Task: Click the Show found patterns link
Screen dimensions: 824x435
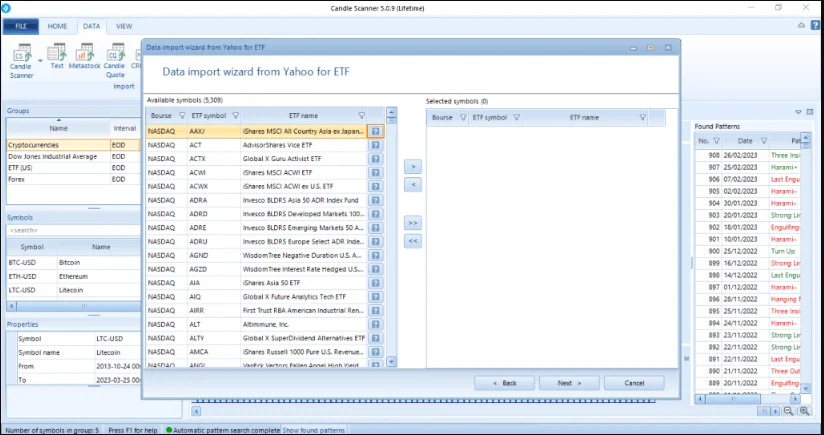Action: (314, 430)
